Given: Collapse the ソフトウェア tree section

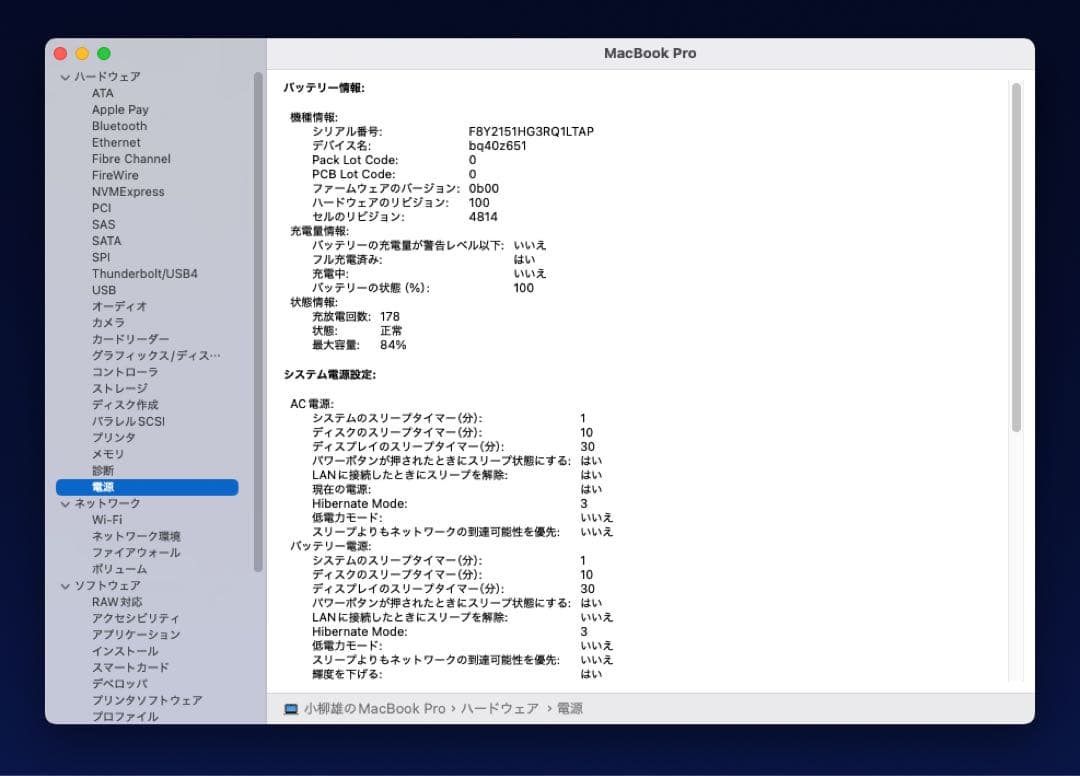Looking at the screenshot, I should click(x=64, y=585).
